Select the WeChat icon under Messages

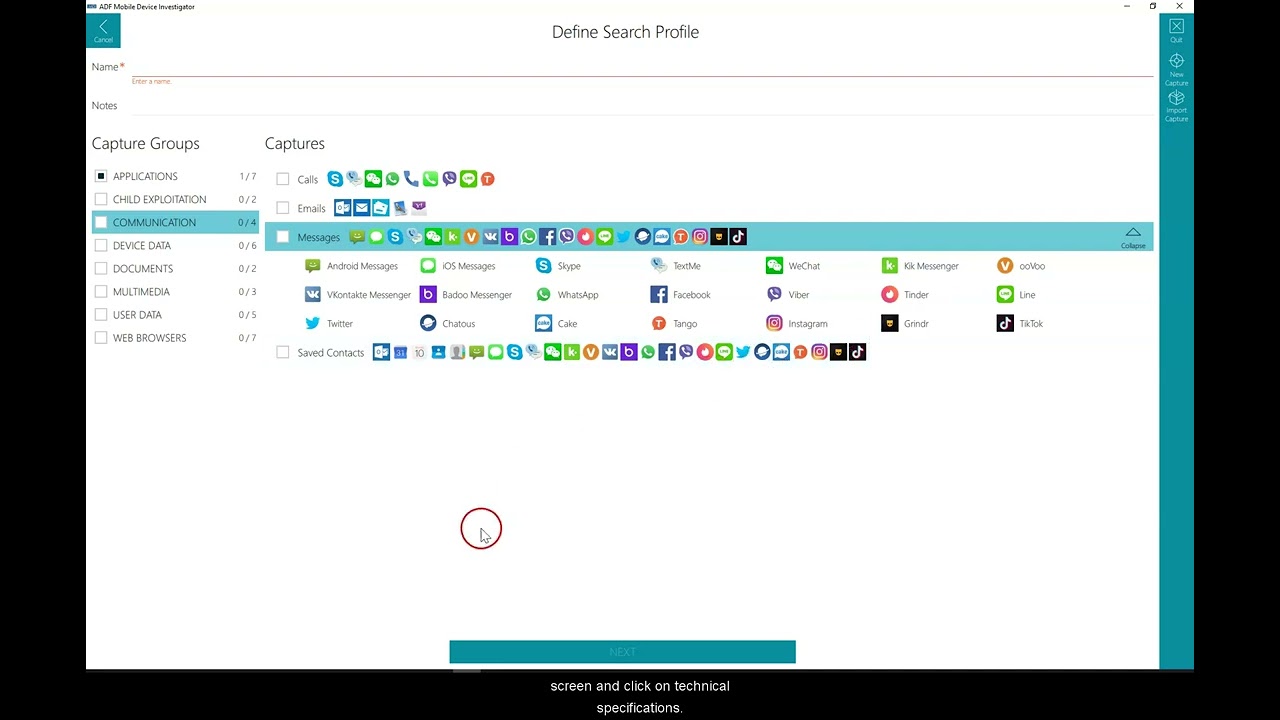774,266
